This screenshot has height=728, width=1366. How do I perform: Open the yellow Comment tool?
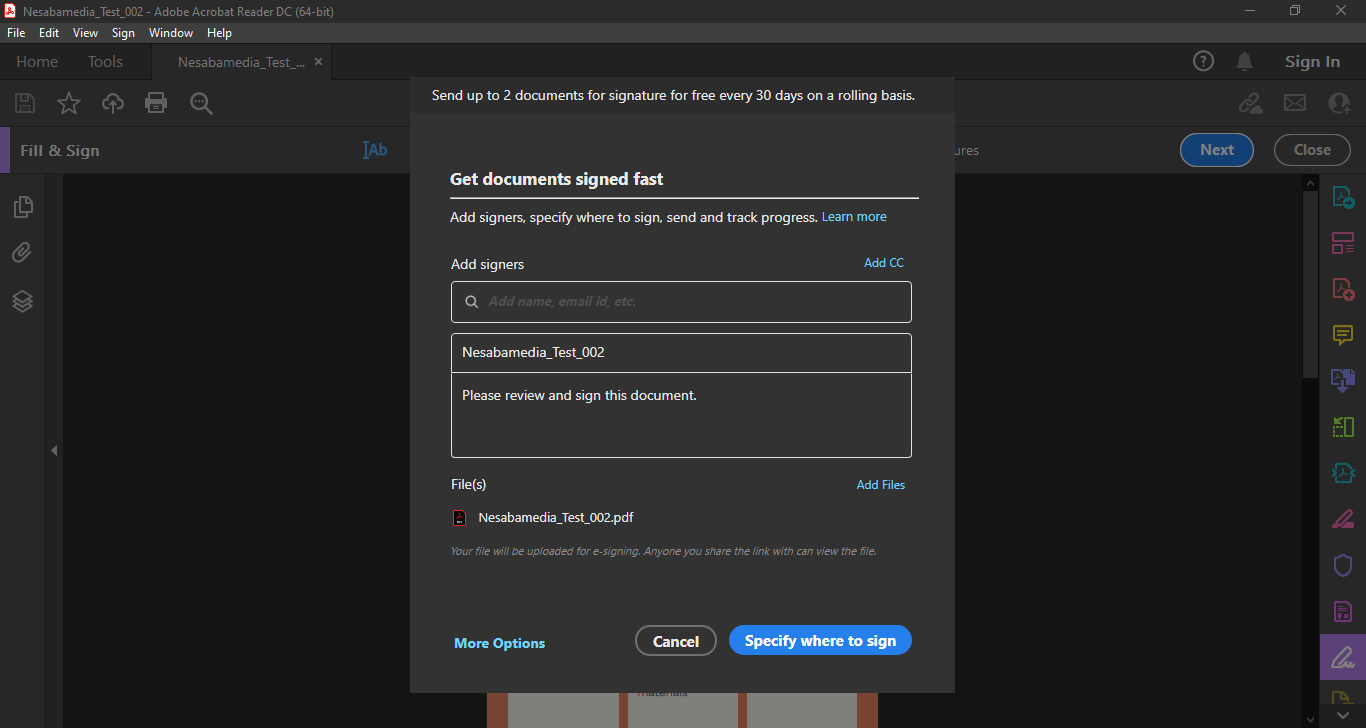tap(1342, 335)
